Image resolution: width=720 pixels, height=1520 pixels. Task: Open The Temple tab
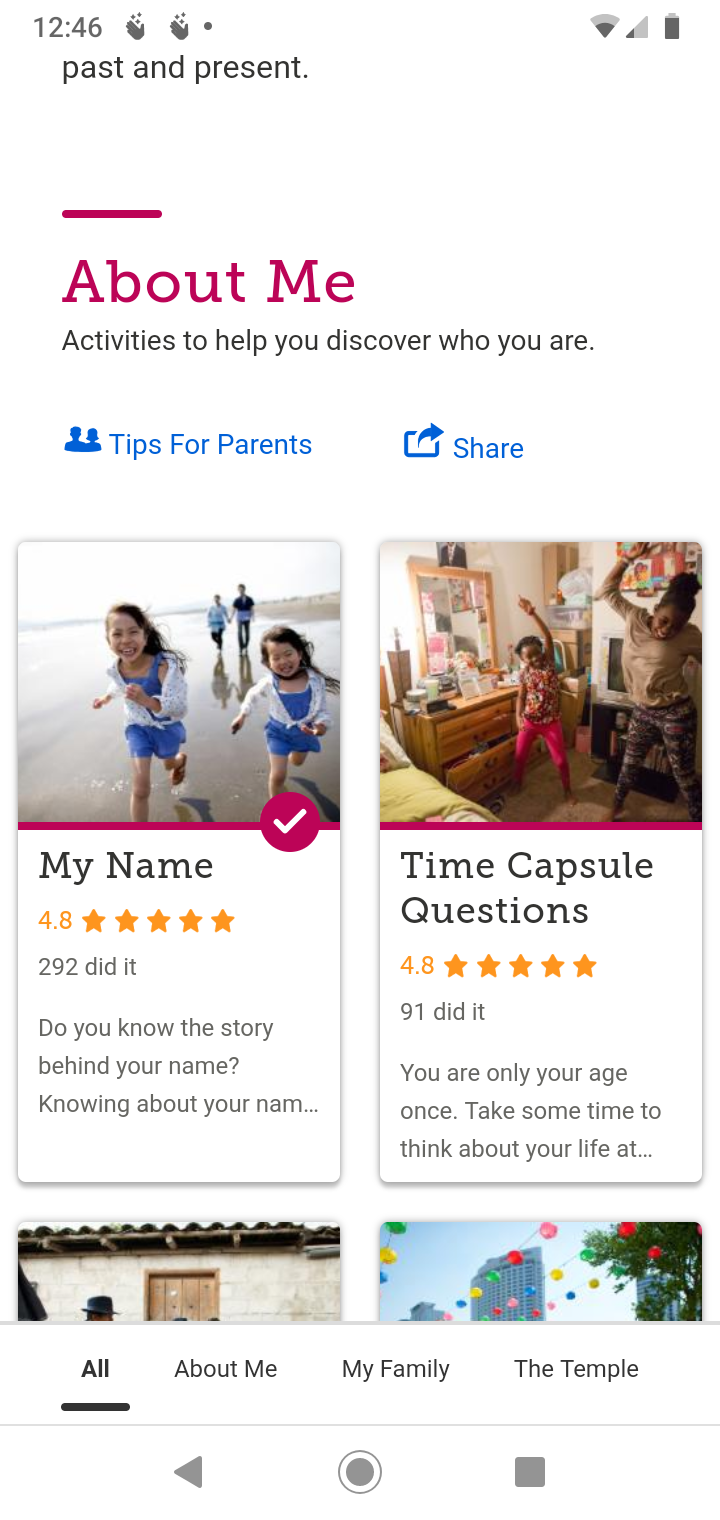tap(576, 1369)
